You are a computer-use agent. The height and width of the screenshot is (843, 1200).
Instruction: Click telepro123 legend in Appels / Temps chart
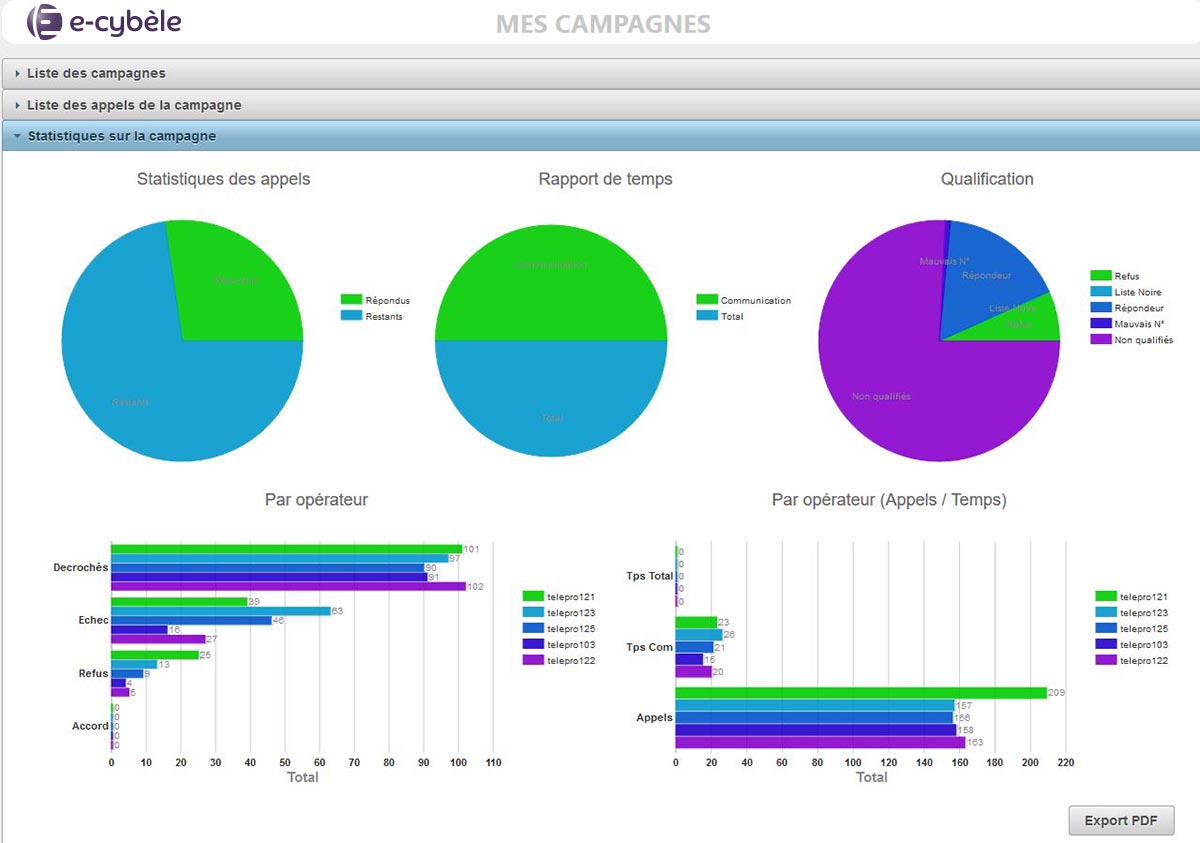(x=1132, y=613)
